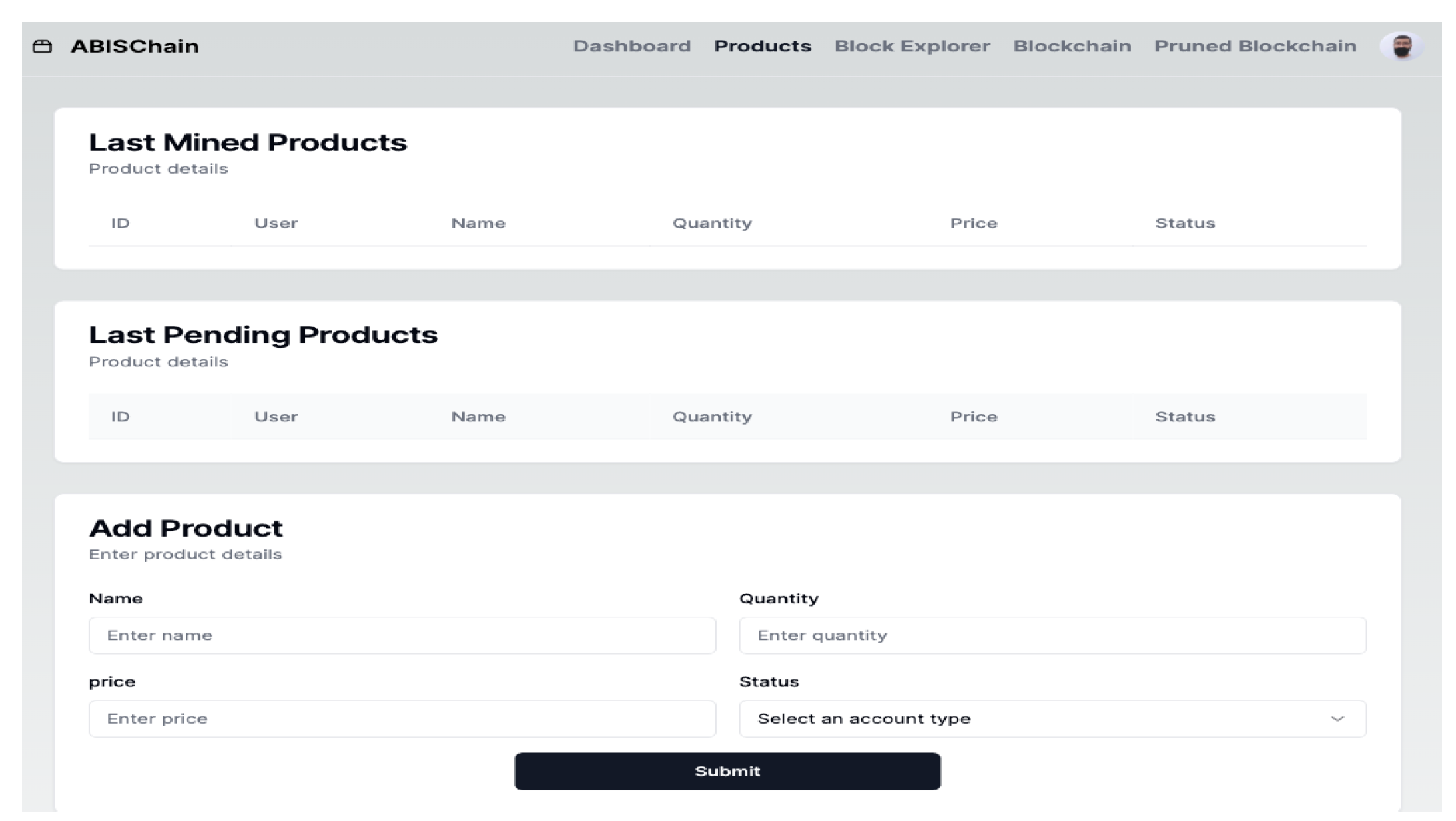Open the user avatar profile picture
The height and width of the screenshot is (821, 1456).
(x=1402, y=46)
